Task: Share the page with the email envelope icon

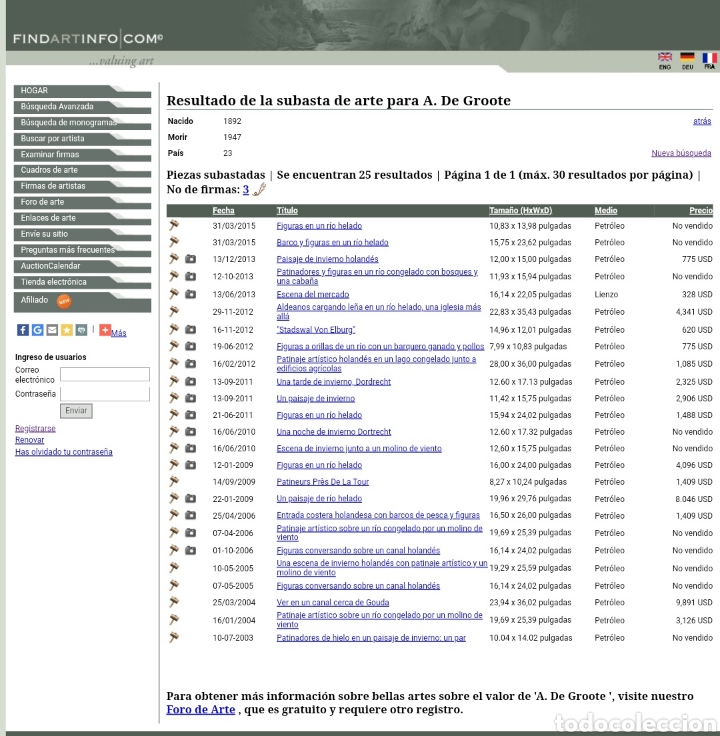Action: tap(52, 330)
